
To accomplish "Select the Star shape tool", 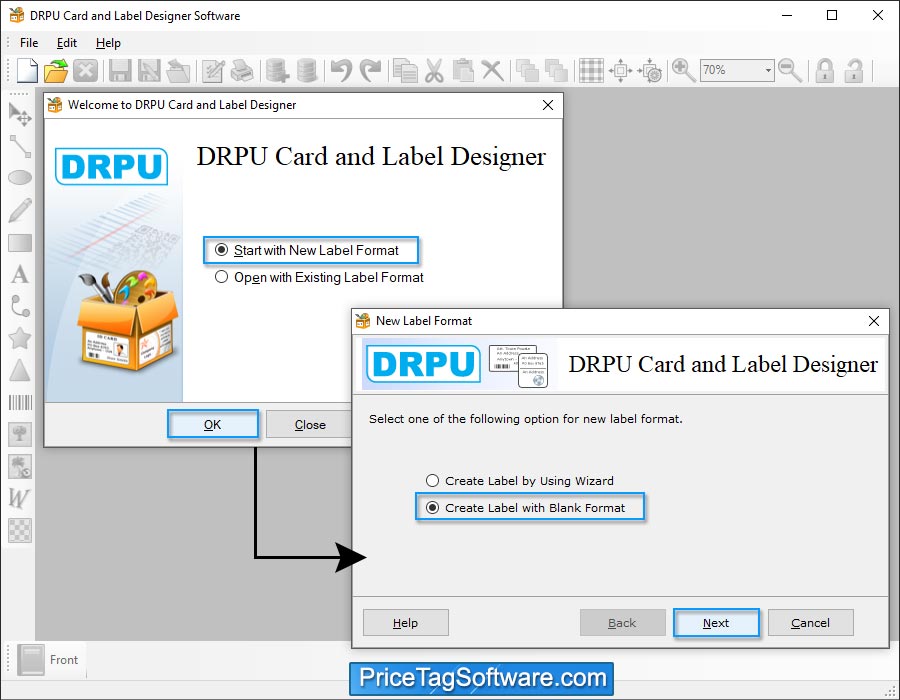I will pos(20,338).
